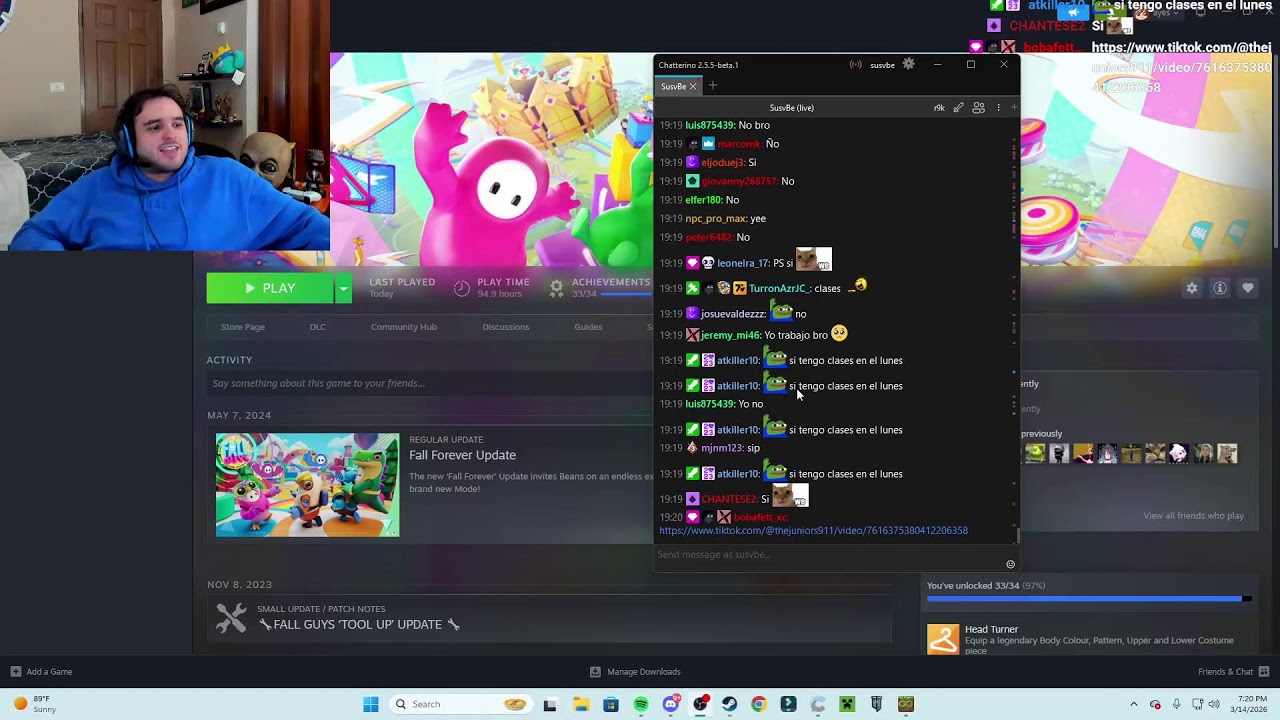Click the green PLAY button in Steam
This screenshot has height=720, width=1280.
coord(270,288)
